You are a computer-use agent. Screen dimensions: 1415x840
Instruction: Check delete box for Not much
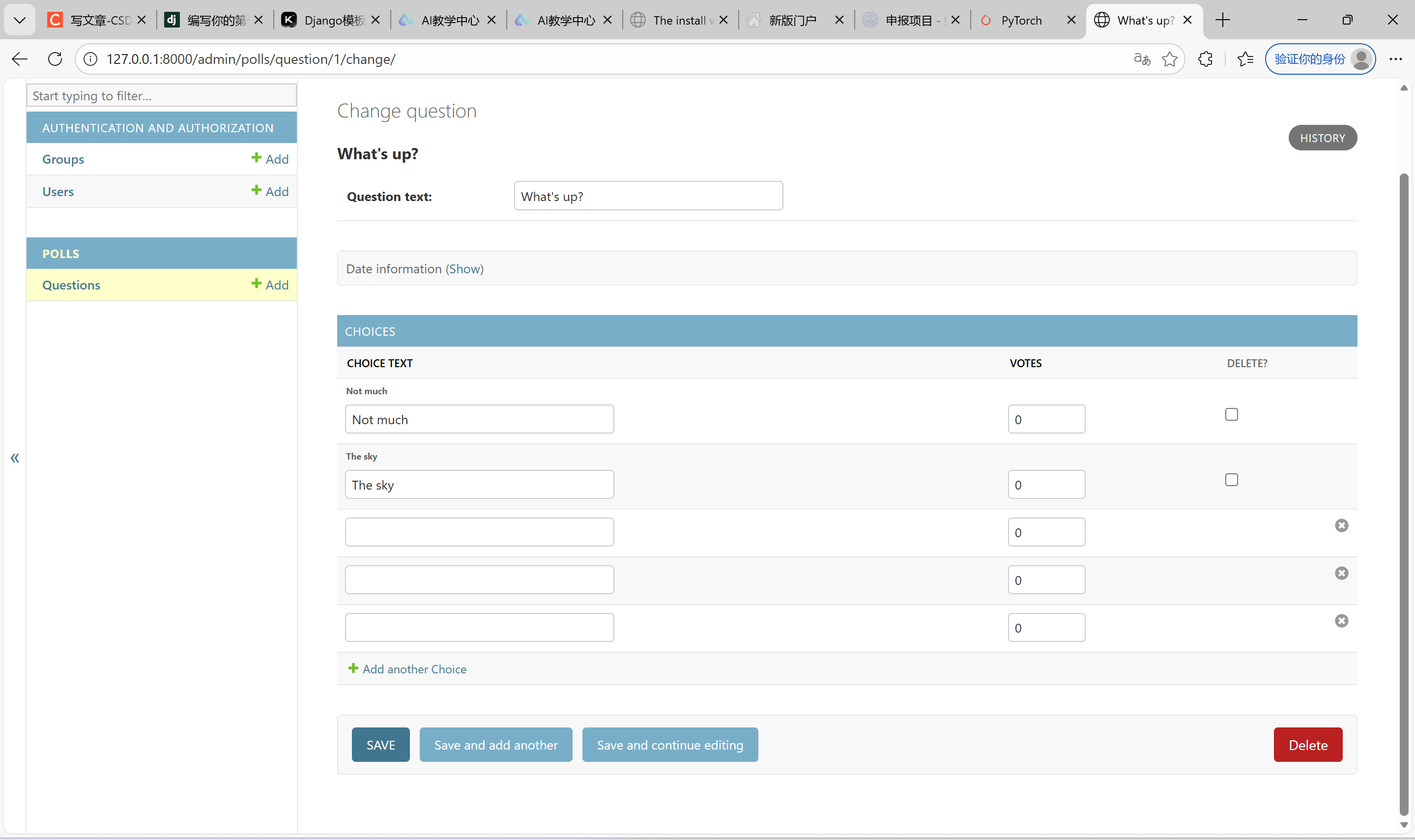(x=1231, y=414)
